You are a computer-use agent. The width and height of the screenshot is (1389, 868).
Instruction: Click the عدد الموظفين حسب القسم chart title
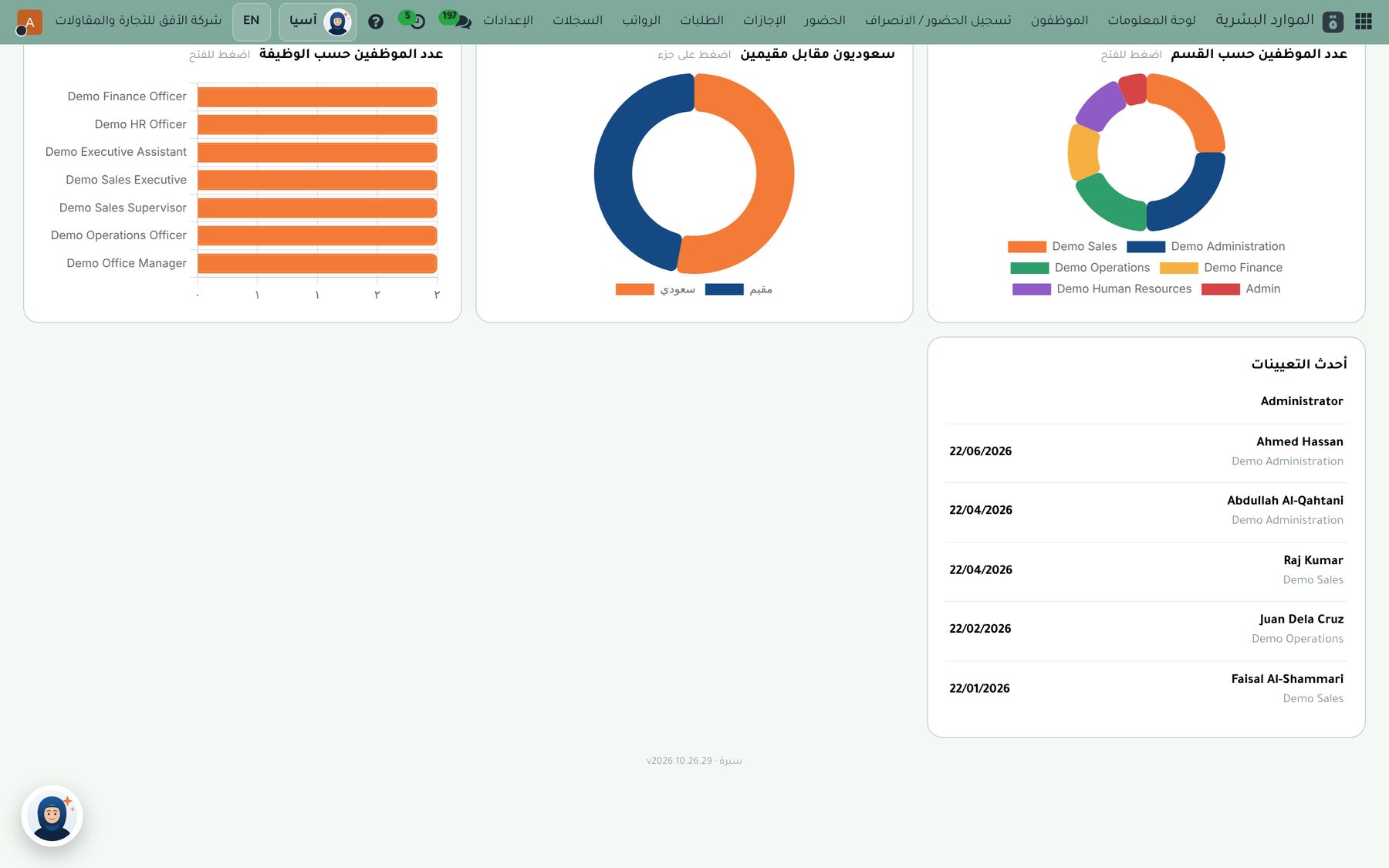pos(1259,54)
